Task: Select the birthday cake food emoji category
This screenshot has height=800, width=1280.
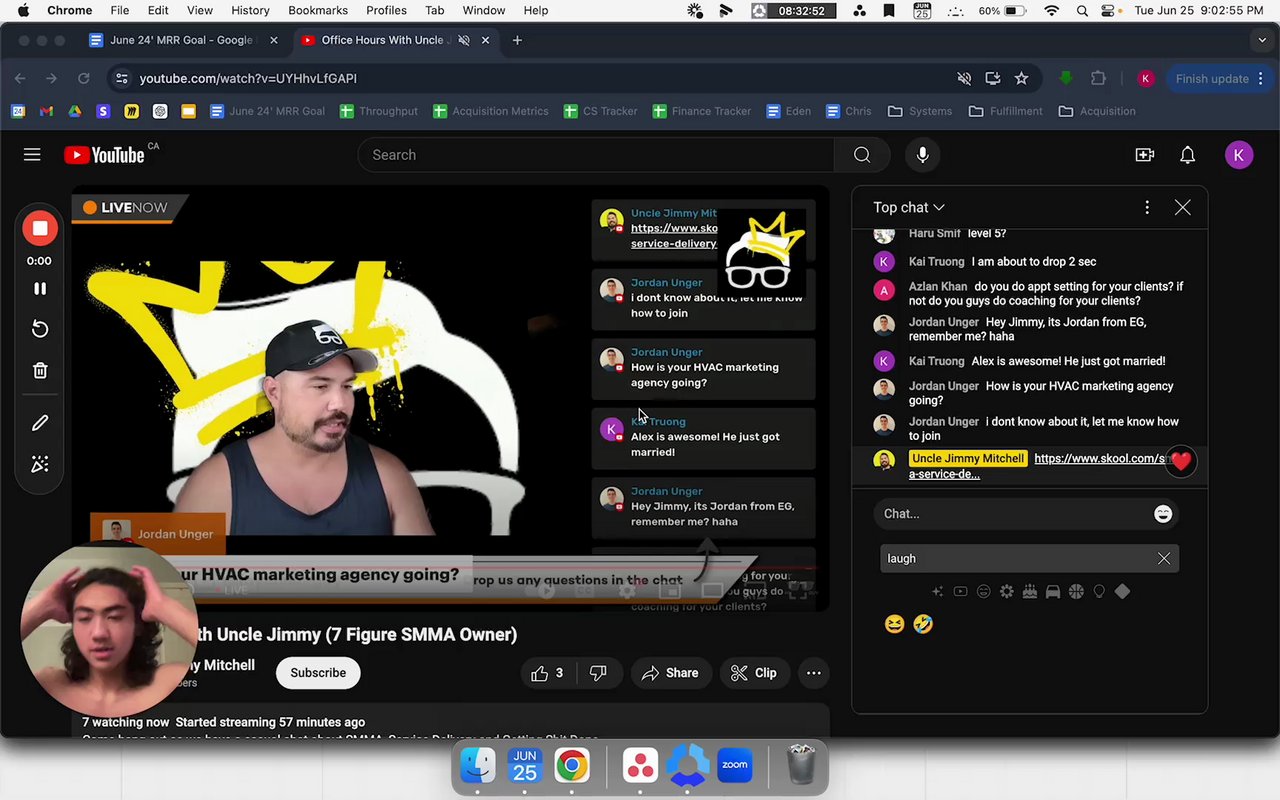Action: [1029, 592]
